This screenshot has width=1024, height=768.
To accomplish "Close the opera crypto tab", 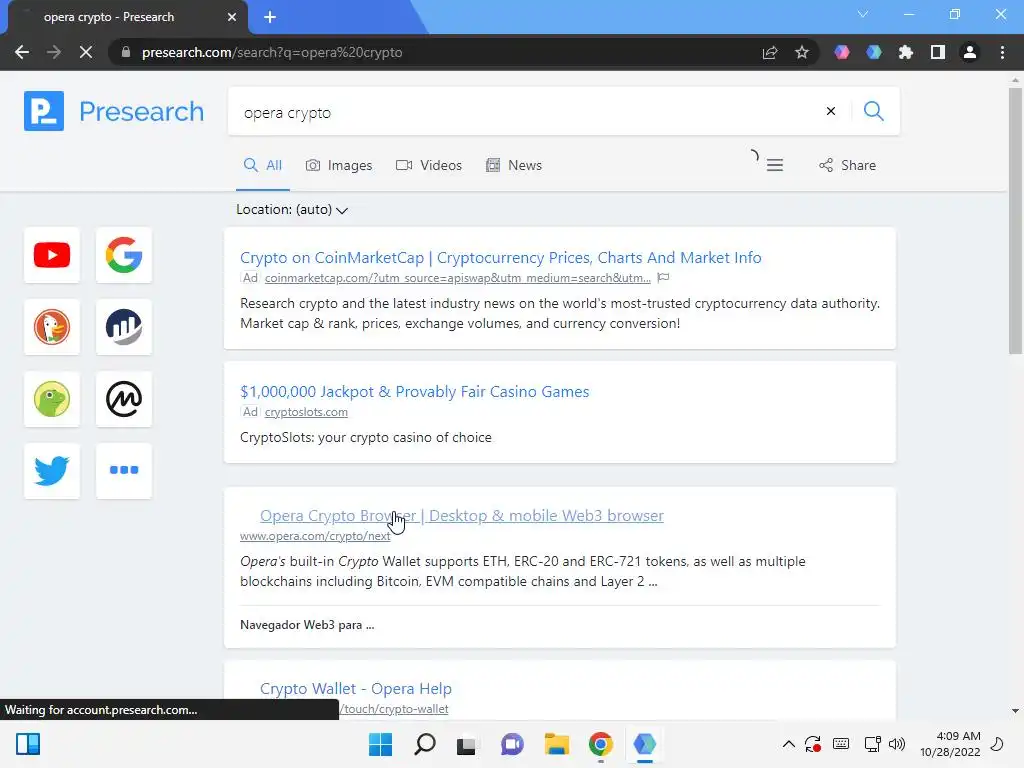I will [x=232, y=17].
